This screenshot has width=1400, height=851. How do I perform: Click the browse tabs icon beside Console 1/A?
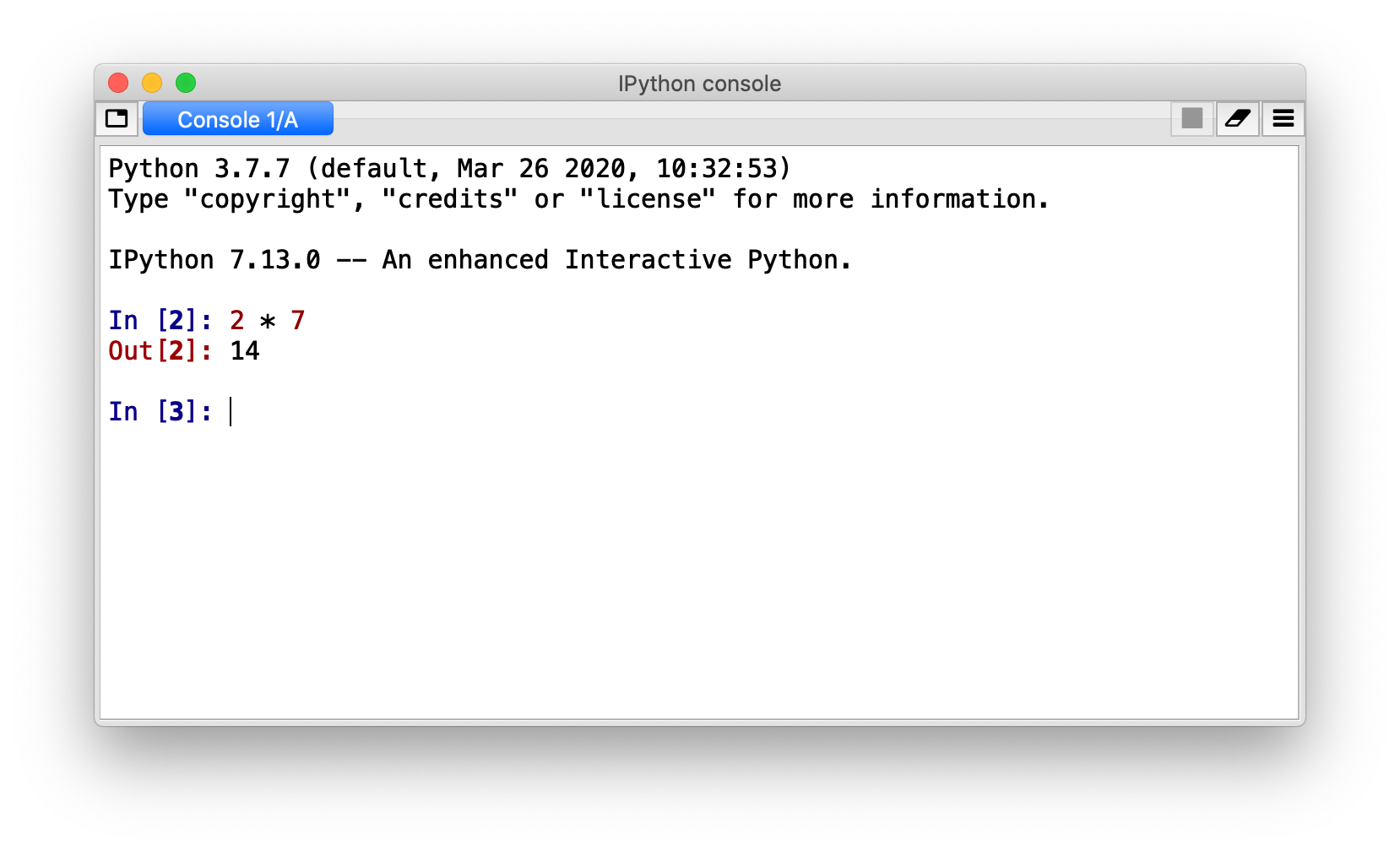click(x=117, y=118)
